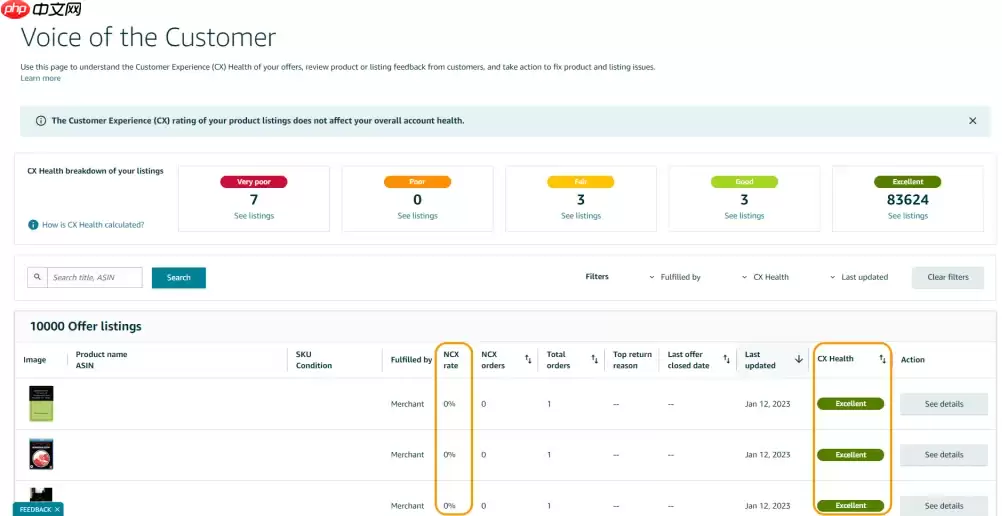Sort listings by CX Health arrows
This screenshot has width=1002, height=516.
point(882,359)
